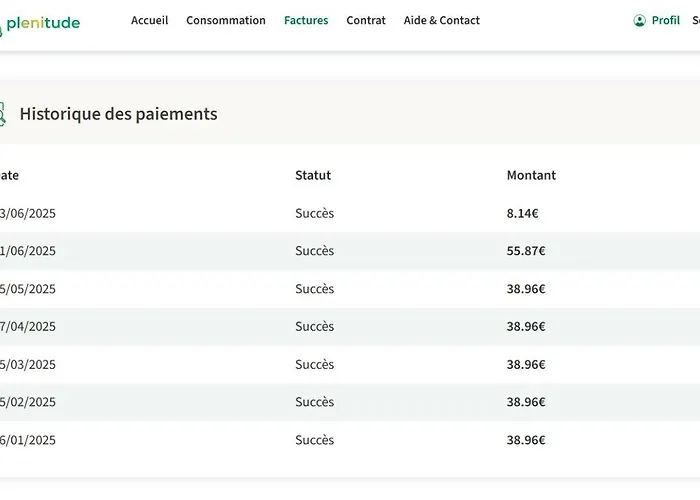Image resolution: width=700 pixels, height=500 pixels.
Task: Open the Consommation menu item
Action: 226,20
